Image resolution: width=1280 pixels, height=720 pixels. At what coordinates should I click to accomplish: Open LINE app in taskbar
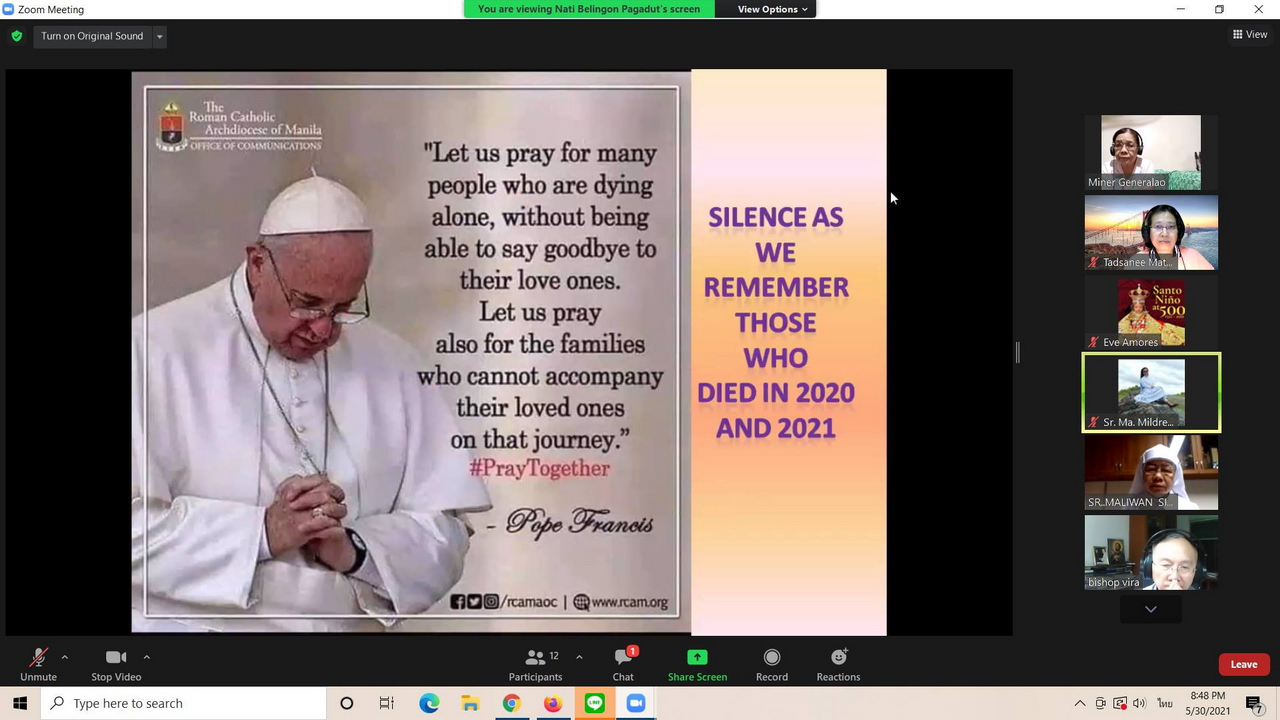pyautogui.click(x=594, y=703)
